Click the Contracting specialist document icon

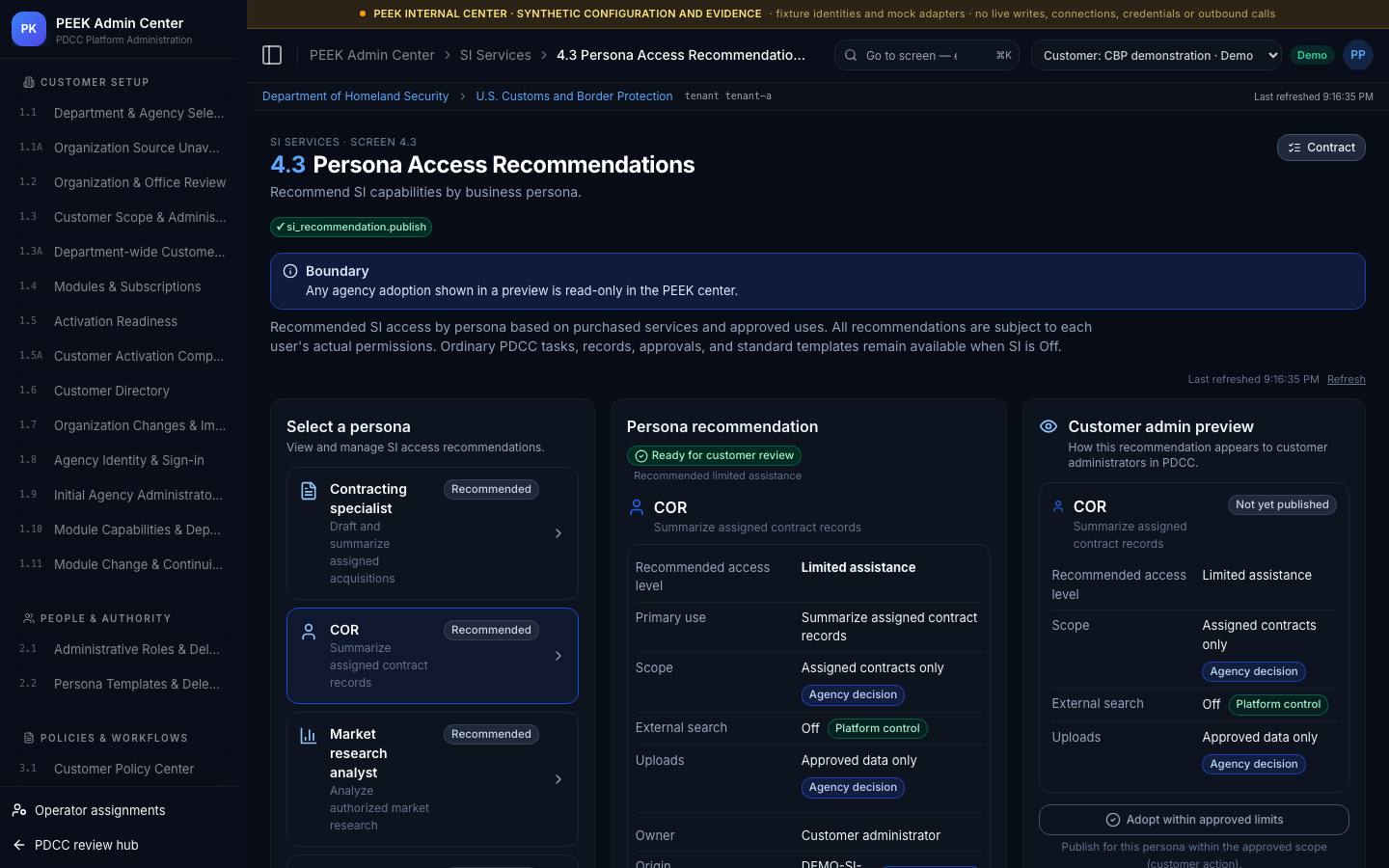309,491
